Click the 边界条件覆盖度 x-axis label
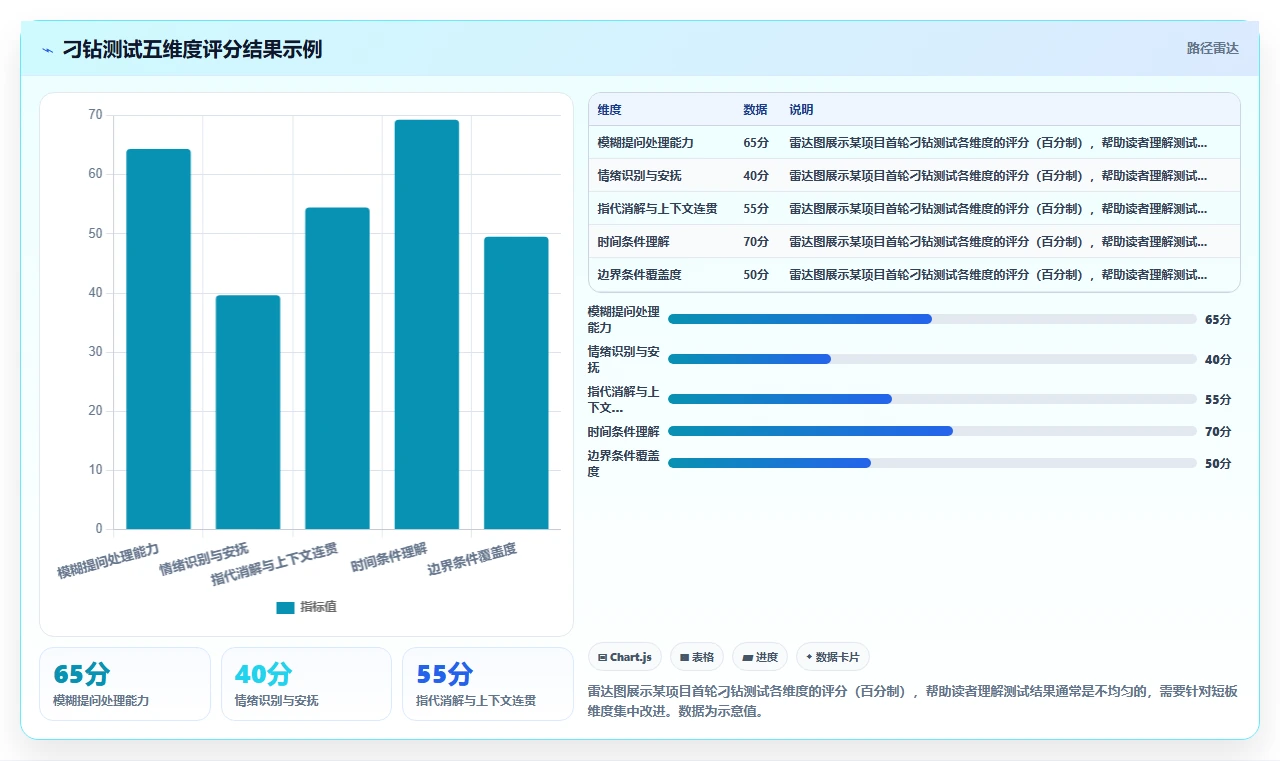Image resolution: width=1280 pixels, height=761 pixels. coord(472,558)
